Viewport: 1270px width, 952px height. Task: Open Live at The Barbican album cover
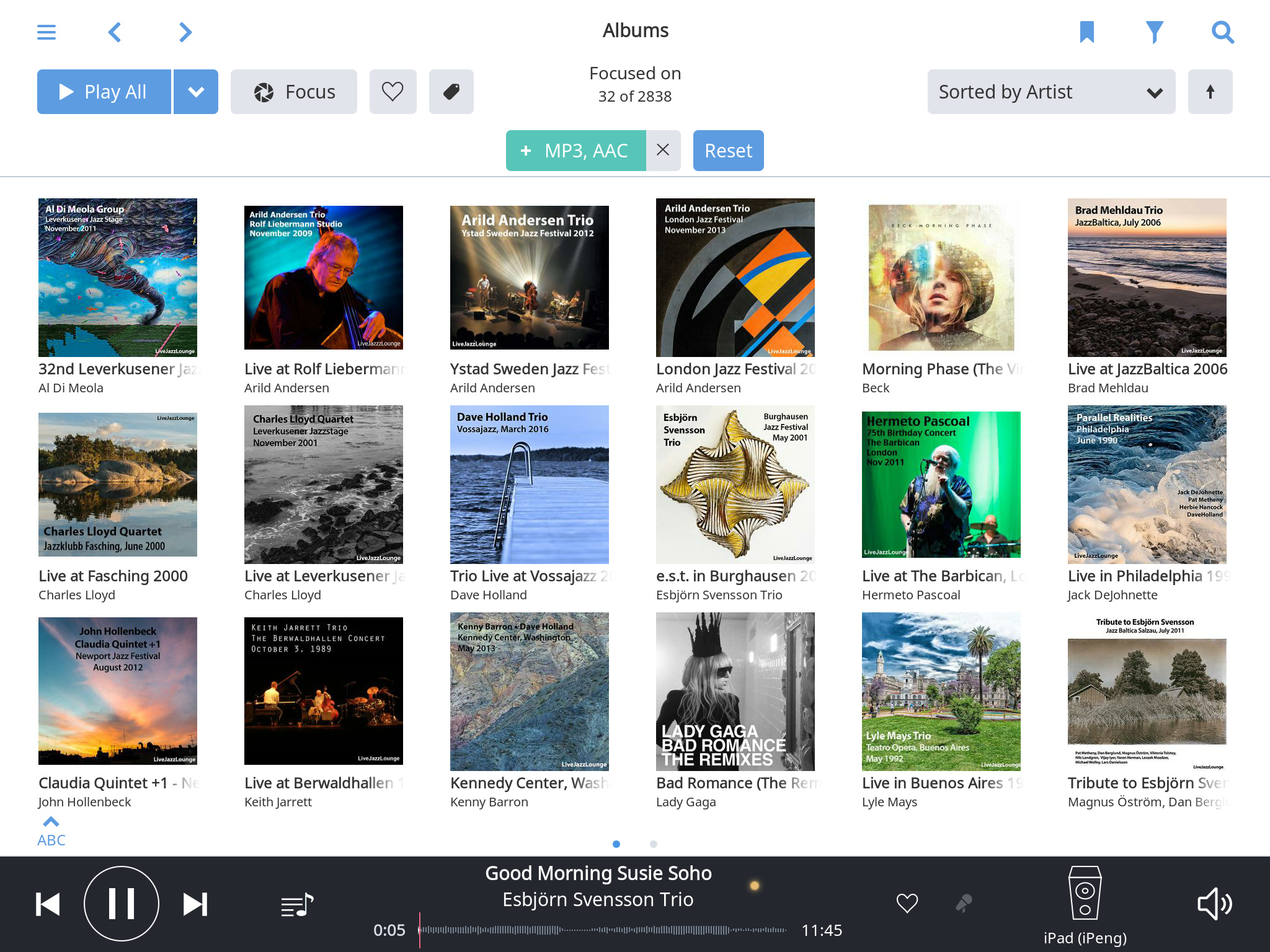(x=941, y=485)
